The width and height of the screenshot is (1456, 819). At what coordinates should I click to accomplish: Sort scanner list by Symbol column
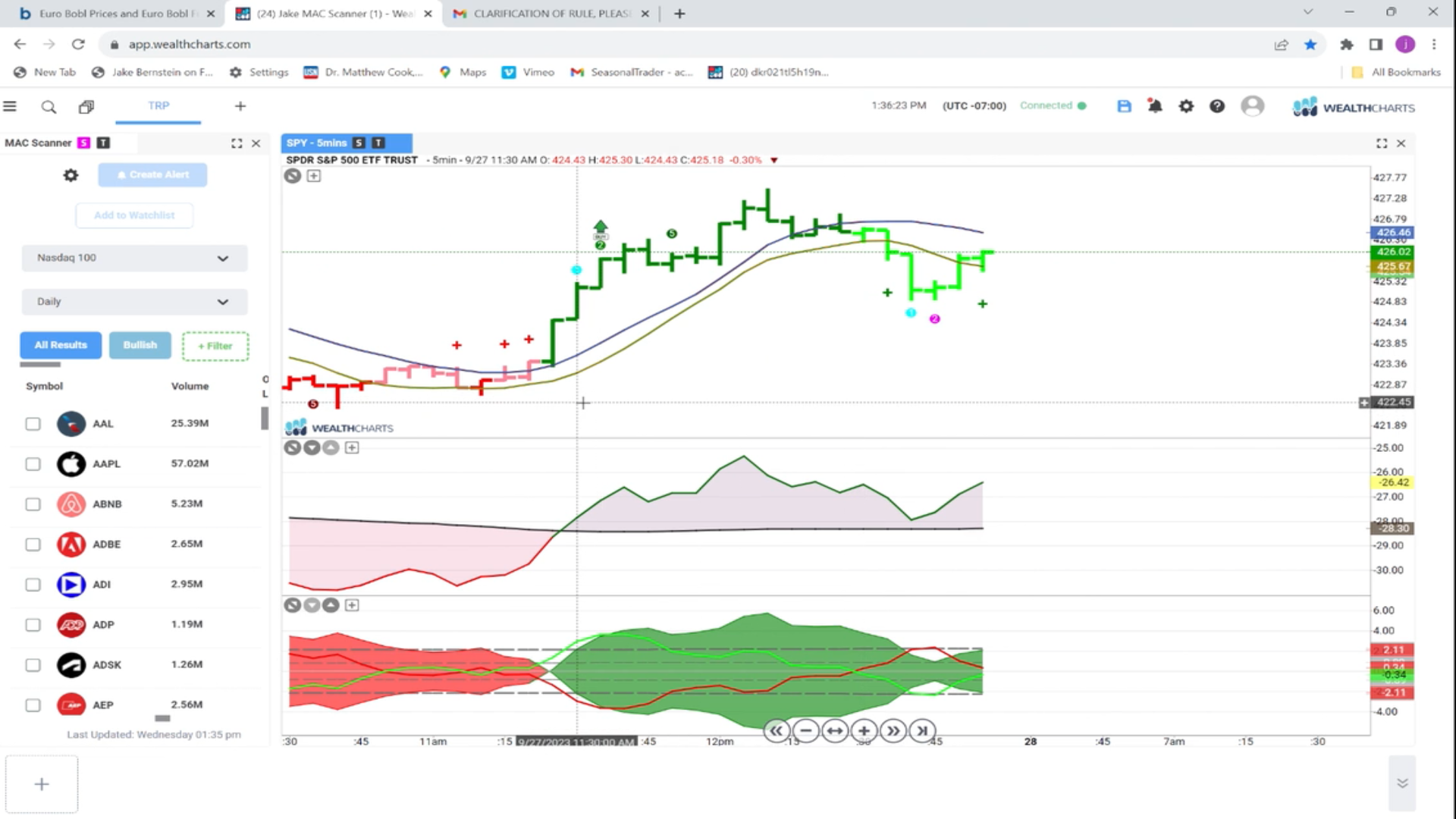pos(44,386)
